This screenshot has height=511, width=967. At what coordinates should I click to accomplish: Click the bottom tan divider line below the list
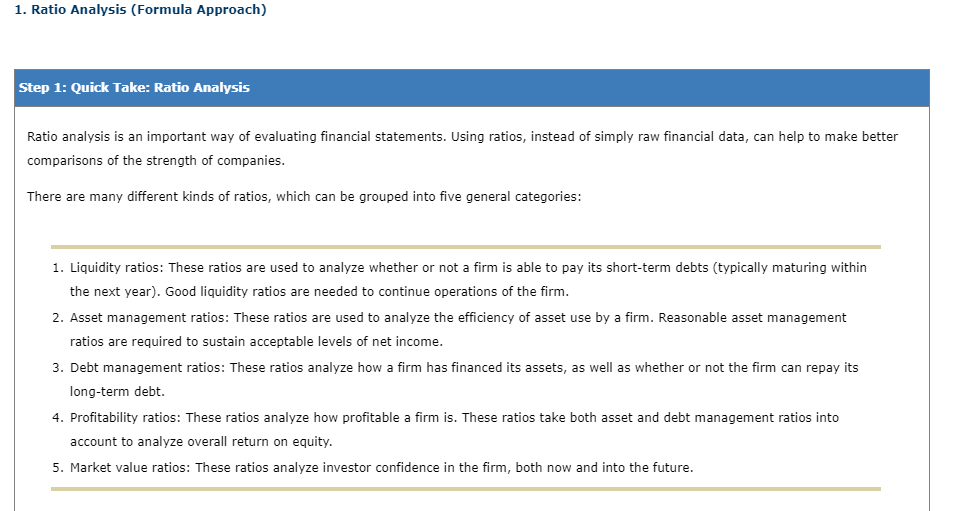(x=465, y=489)
